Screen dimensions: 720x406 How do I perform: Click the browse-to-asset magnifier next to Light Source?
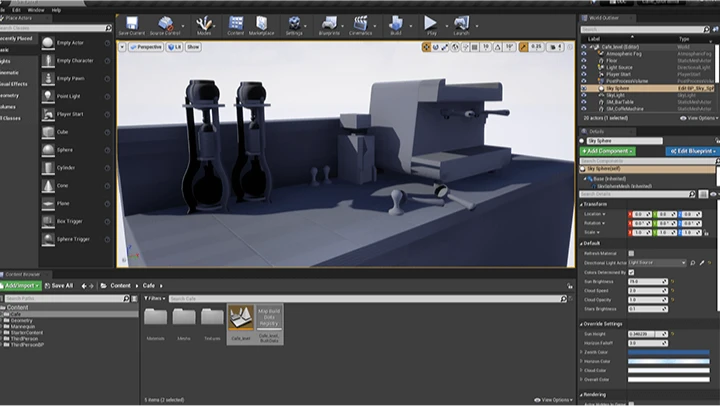pos(692,263)
